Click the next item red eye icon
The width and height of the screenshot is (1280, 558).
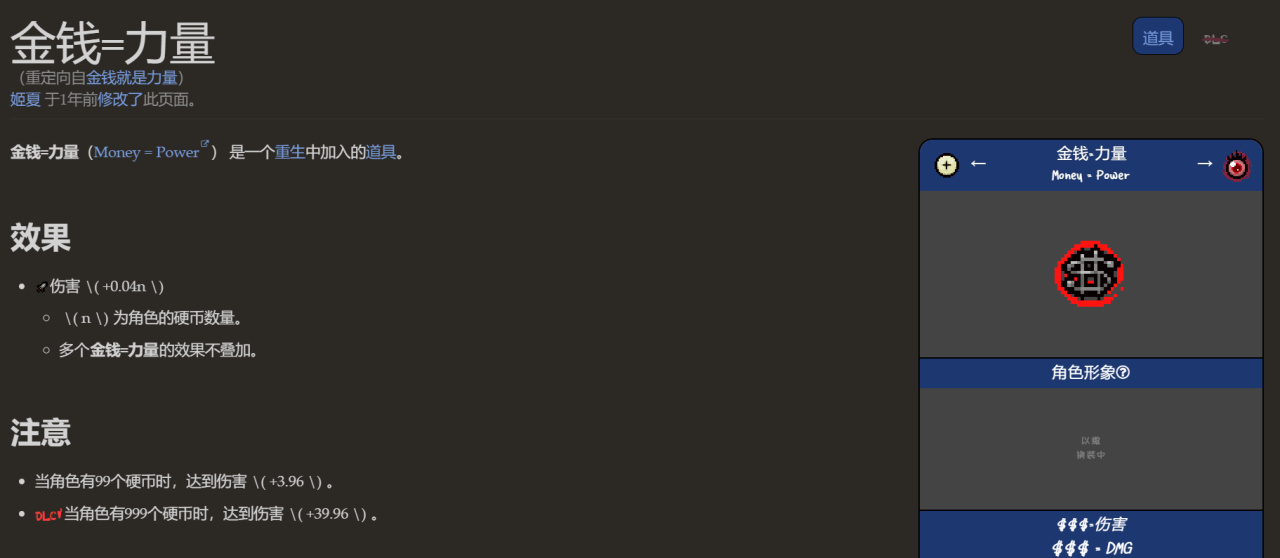click(1237, 165)
